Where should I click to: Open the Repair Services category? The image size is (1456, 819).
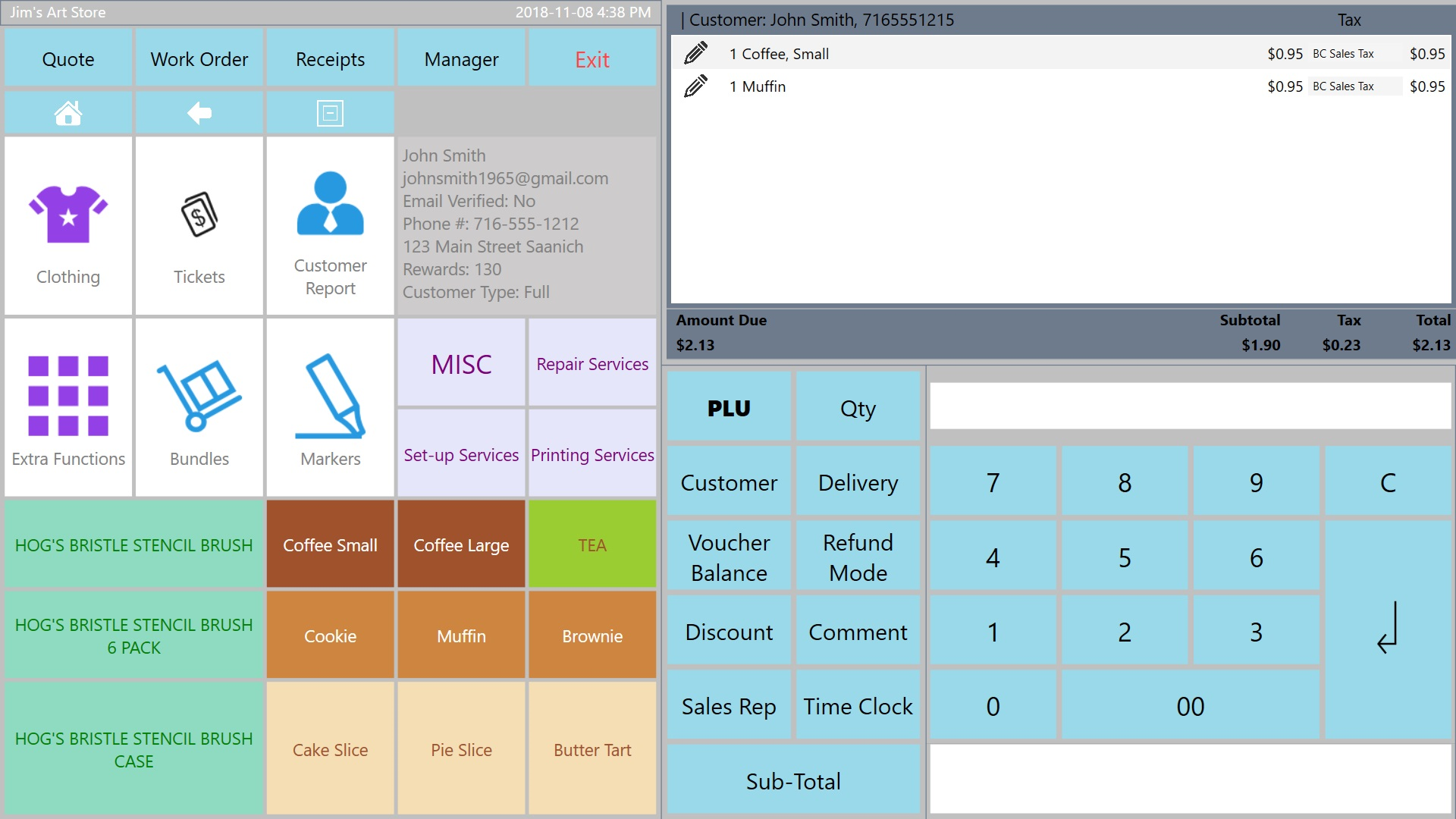(591, 364)
